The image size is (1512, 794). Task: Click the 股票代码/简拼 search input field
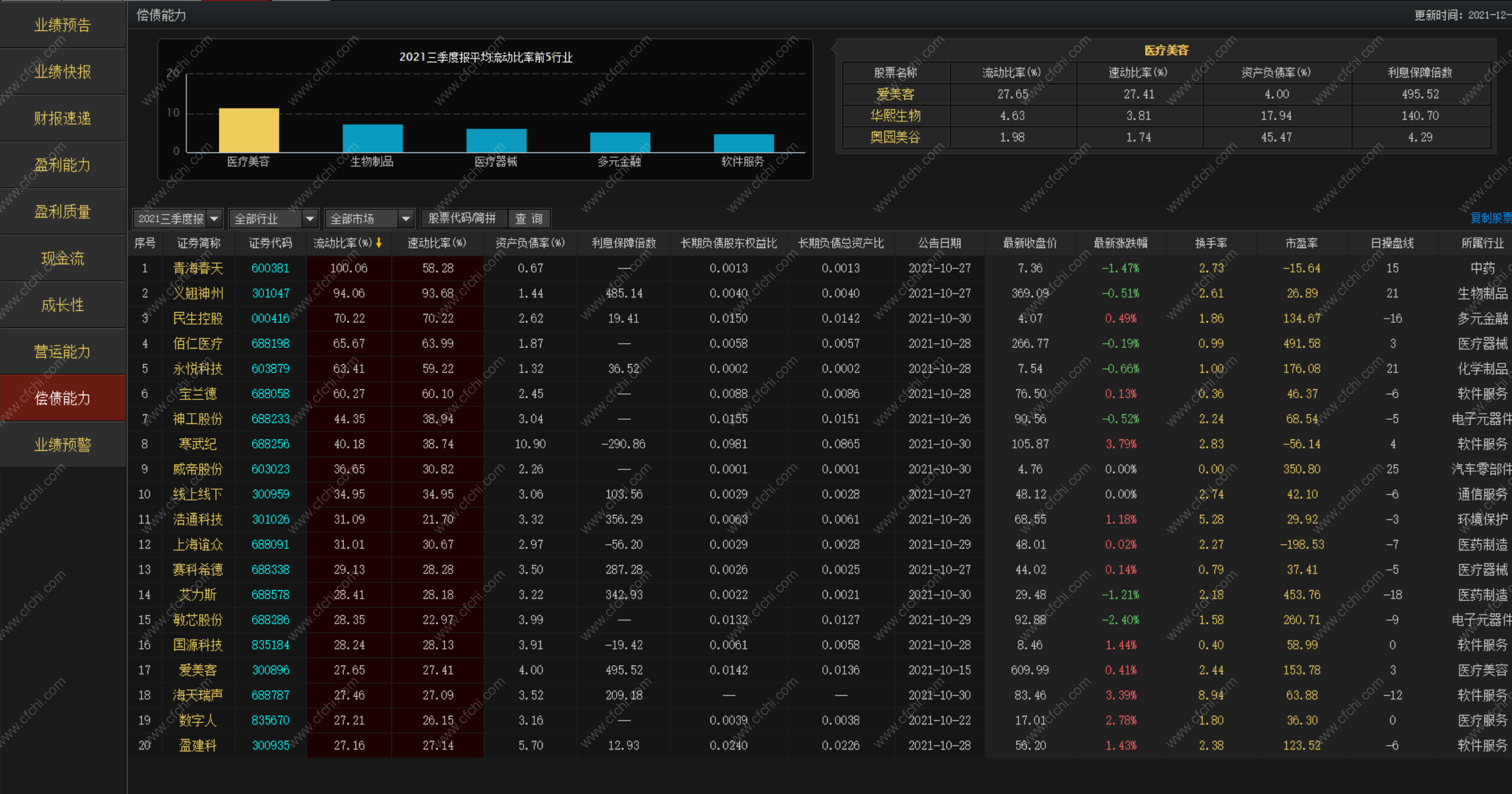pos(463,219)
